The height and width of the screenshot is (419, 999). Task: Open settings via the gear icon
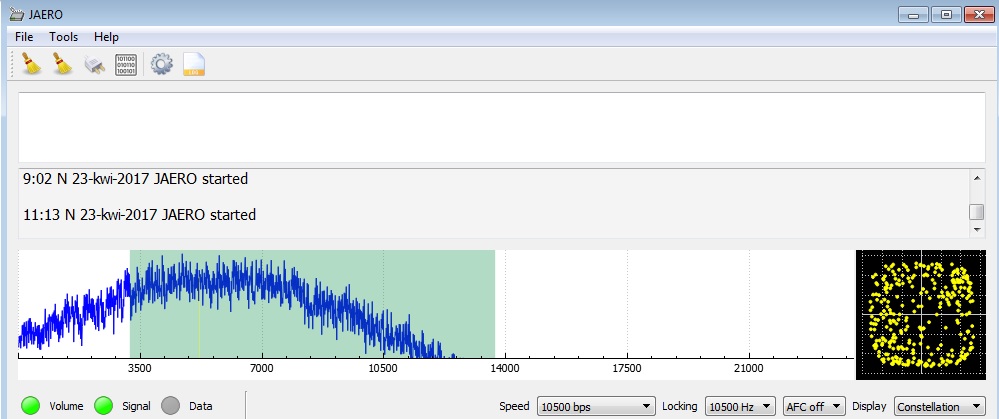pos(161,64)
